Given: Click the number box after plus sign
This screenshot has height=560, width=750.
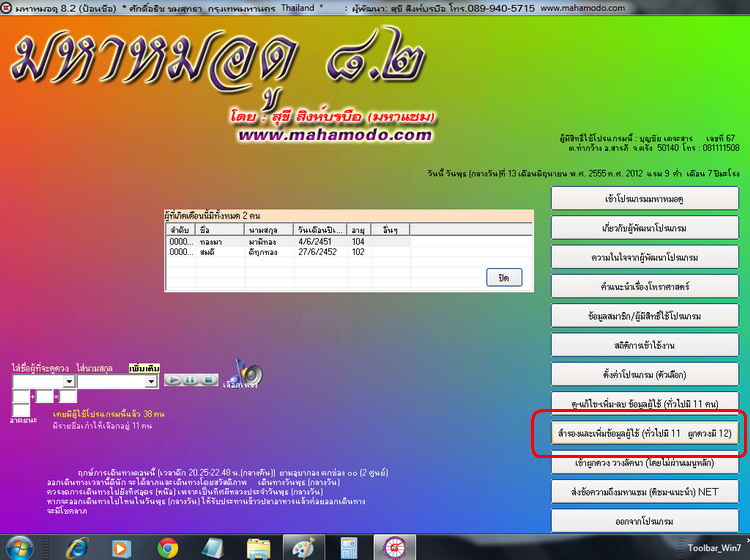Looking at the screenshot, I should [x=44, y=396].
